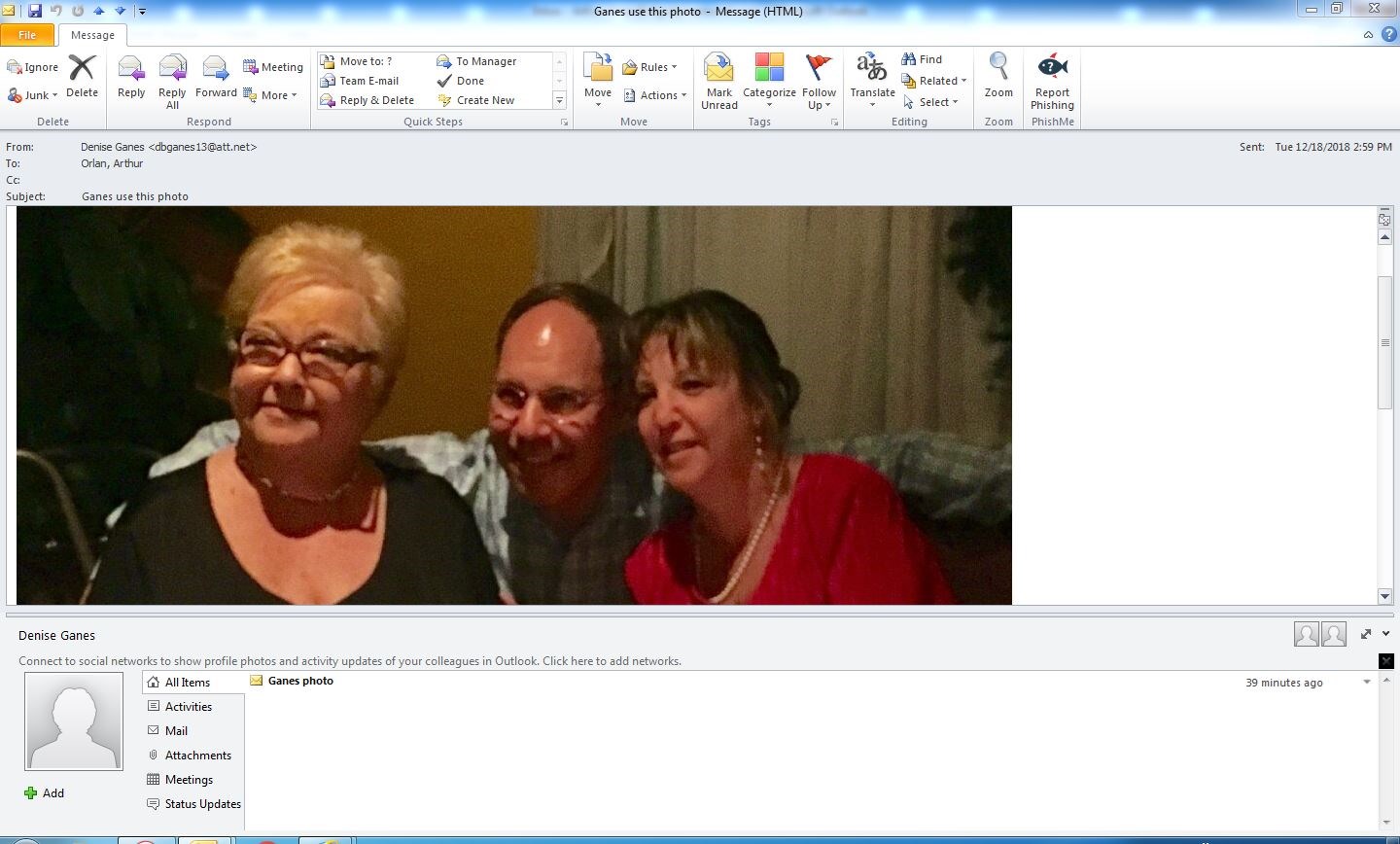The image size is (1400, 844).
Task: Select the Message ribbon tab
Action: tap(92, 35)
